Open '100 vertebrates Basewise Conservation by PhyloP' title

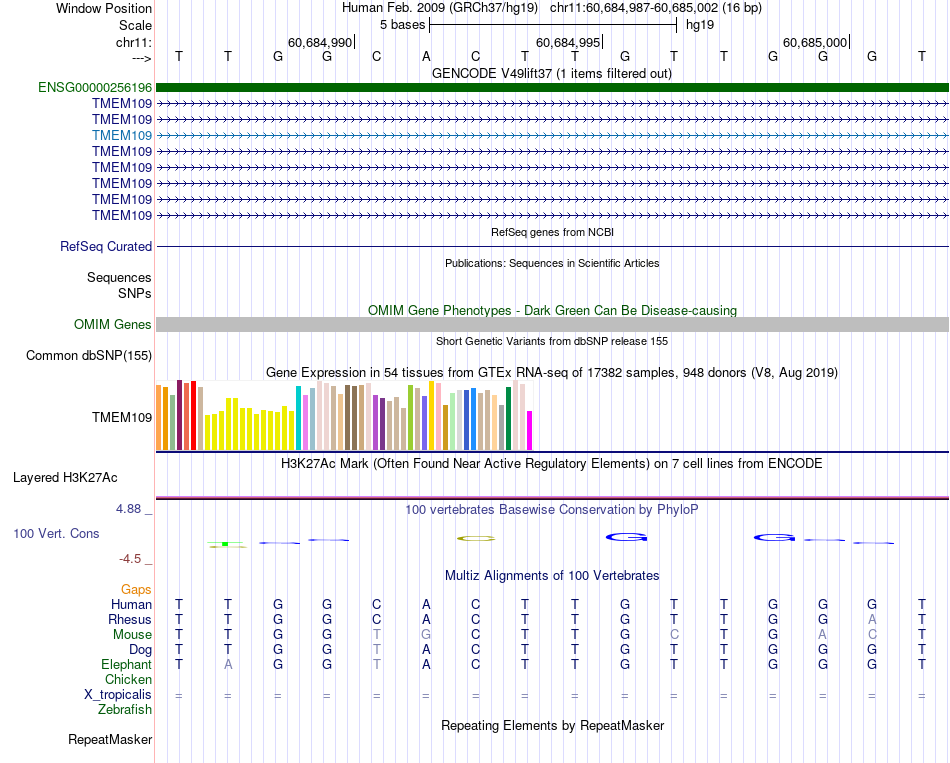(x=552, y=510)
